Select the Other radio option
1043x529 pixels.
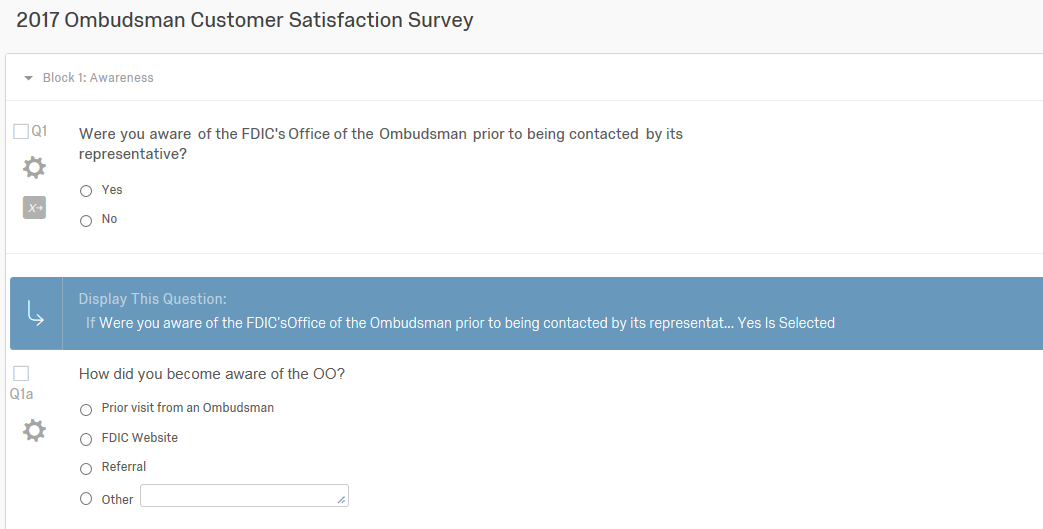(86, 499)
